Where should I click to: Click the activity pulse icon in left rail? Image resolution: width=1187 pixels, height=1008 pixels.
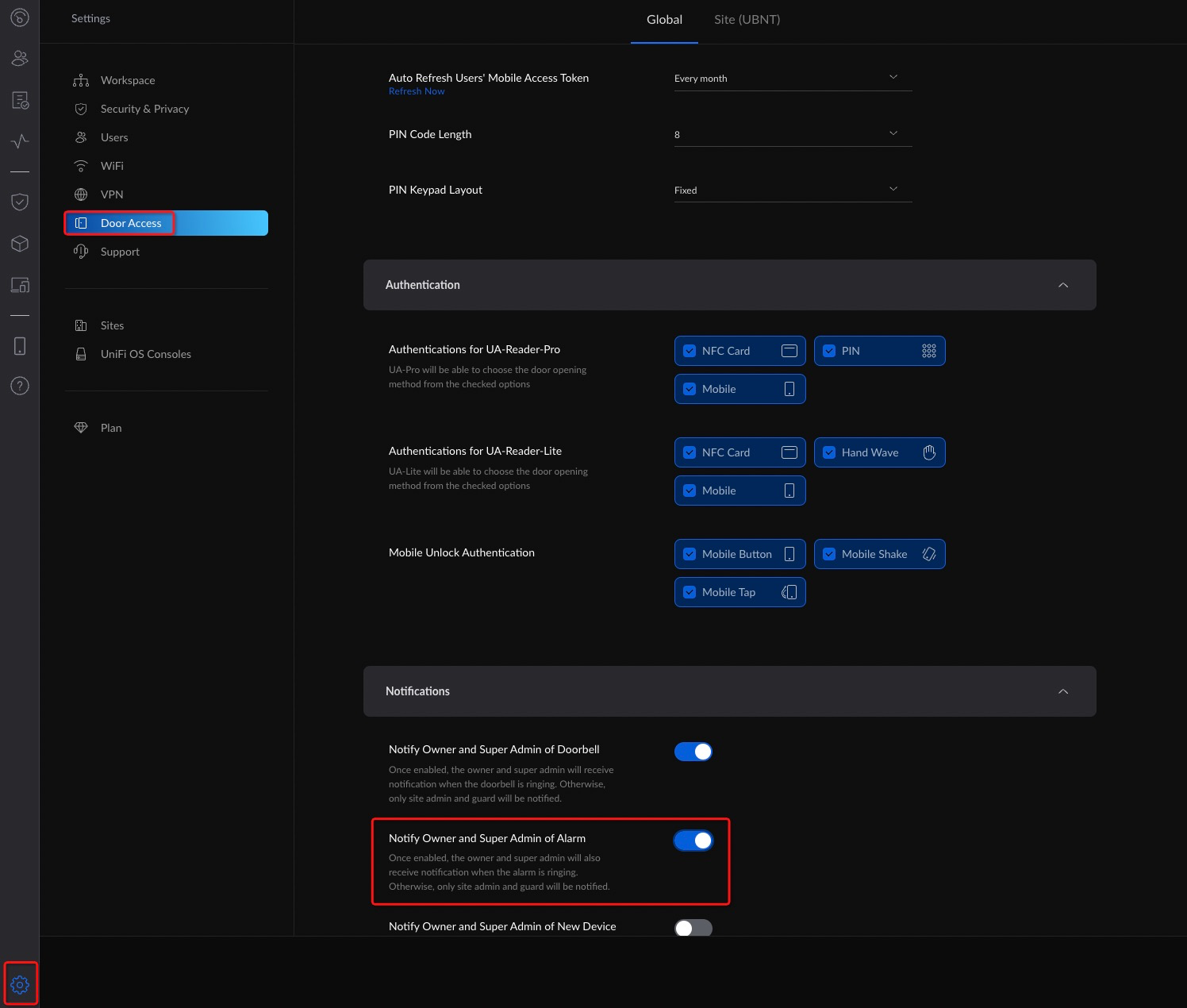click(x=20, y=141)
